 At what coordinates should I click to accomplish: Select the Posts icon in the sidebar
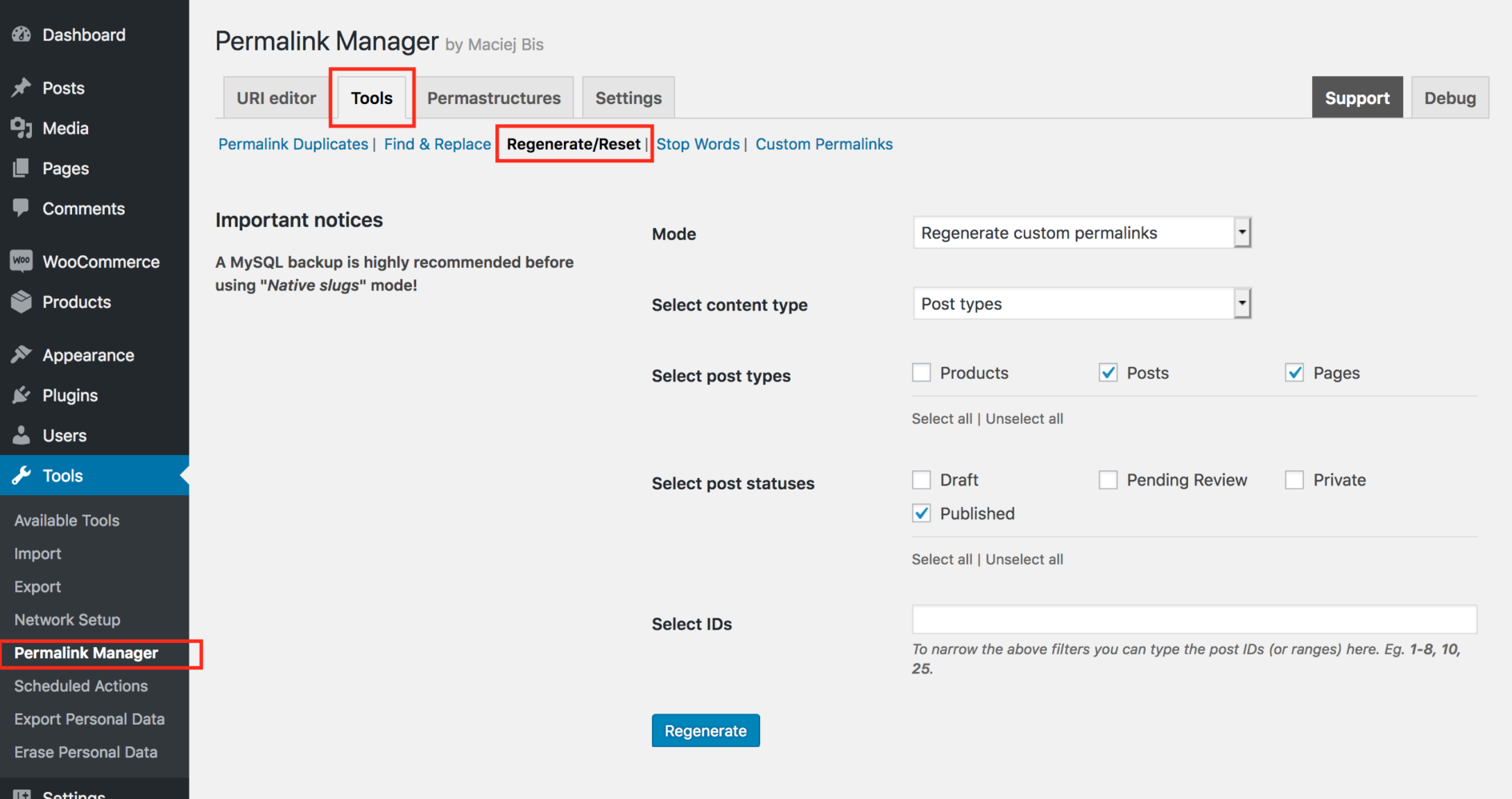(22, 88)
